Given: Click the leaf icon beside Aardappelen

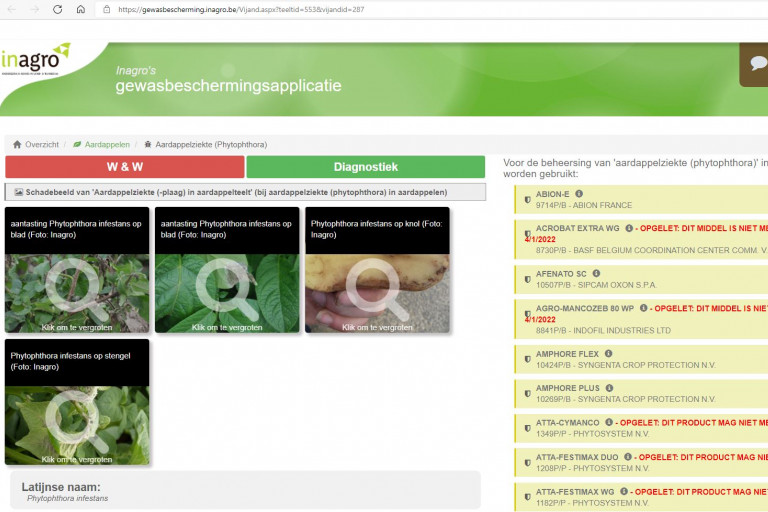Looking at the screenshot, I should pos(77,145).
